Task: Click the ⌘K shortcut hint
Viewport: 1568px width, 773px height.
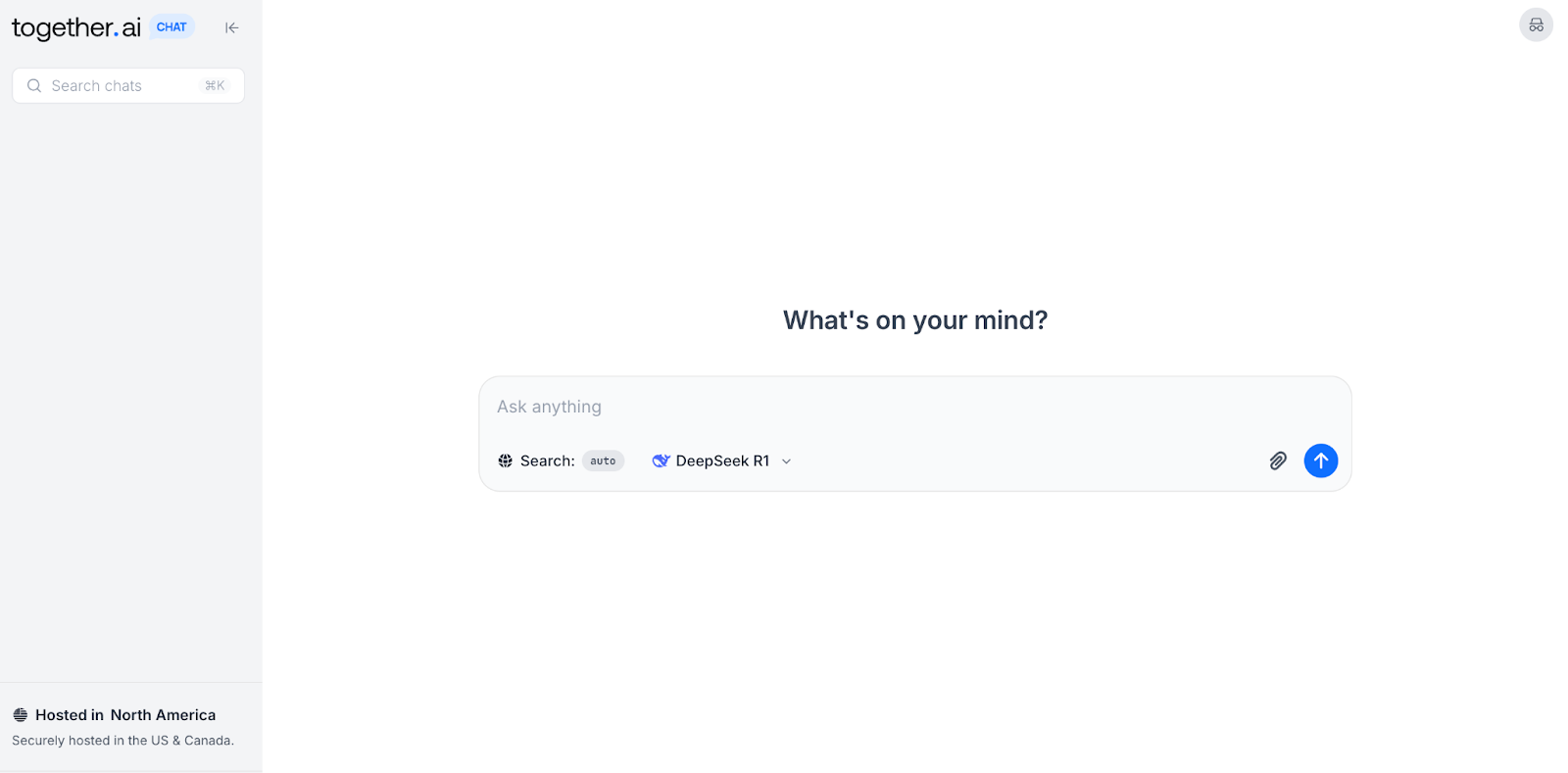Action: pos(215,86)
